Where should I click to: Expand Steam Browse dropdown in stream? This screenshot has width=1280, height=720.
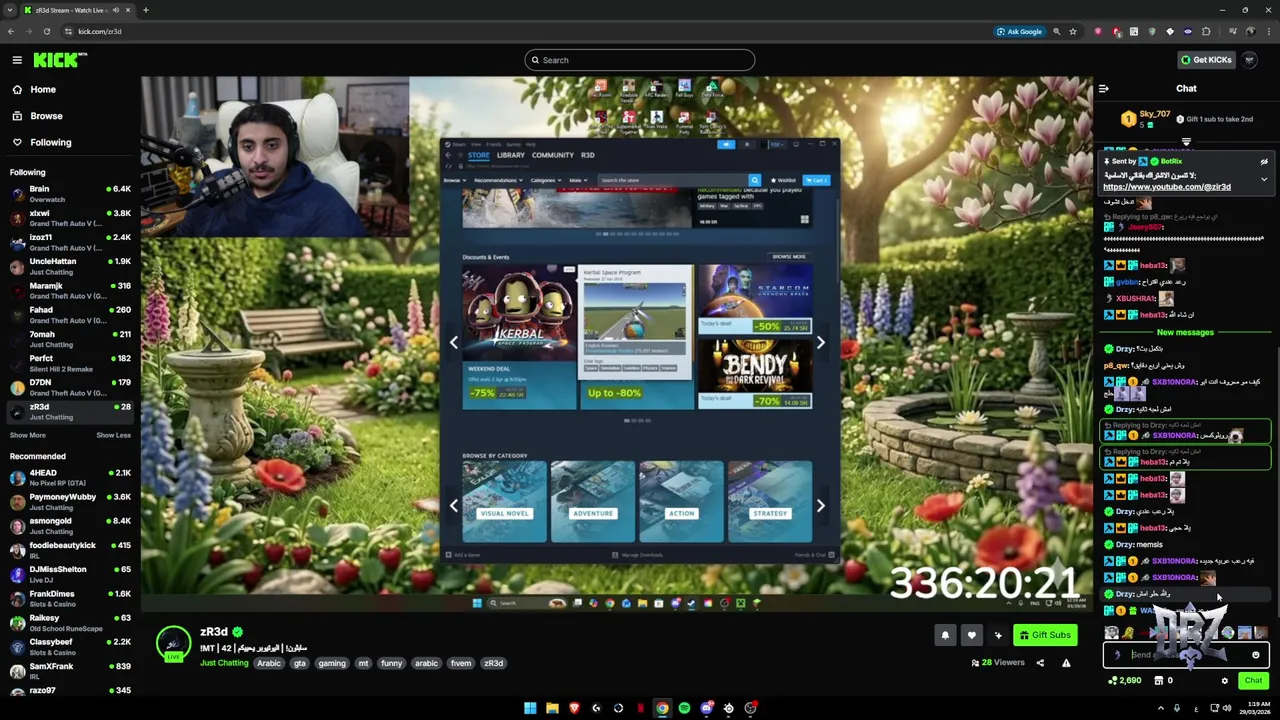(455, 180)
